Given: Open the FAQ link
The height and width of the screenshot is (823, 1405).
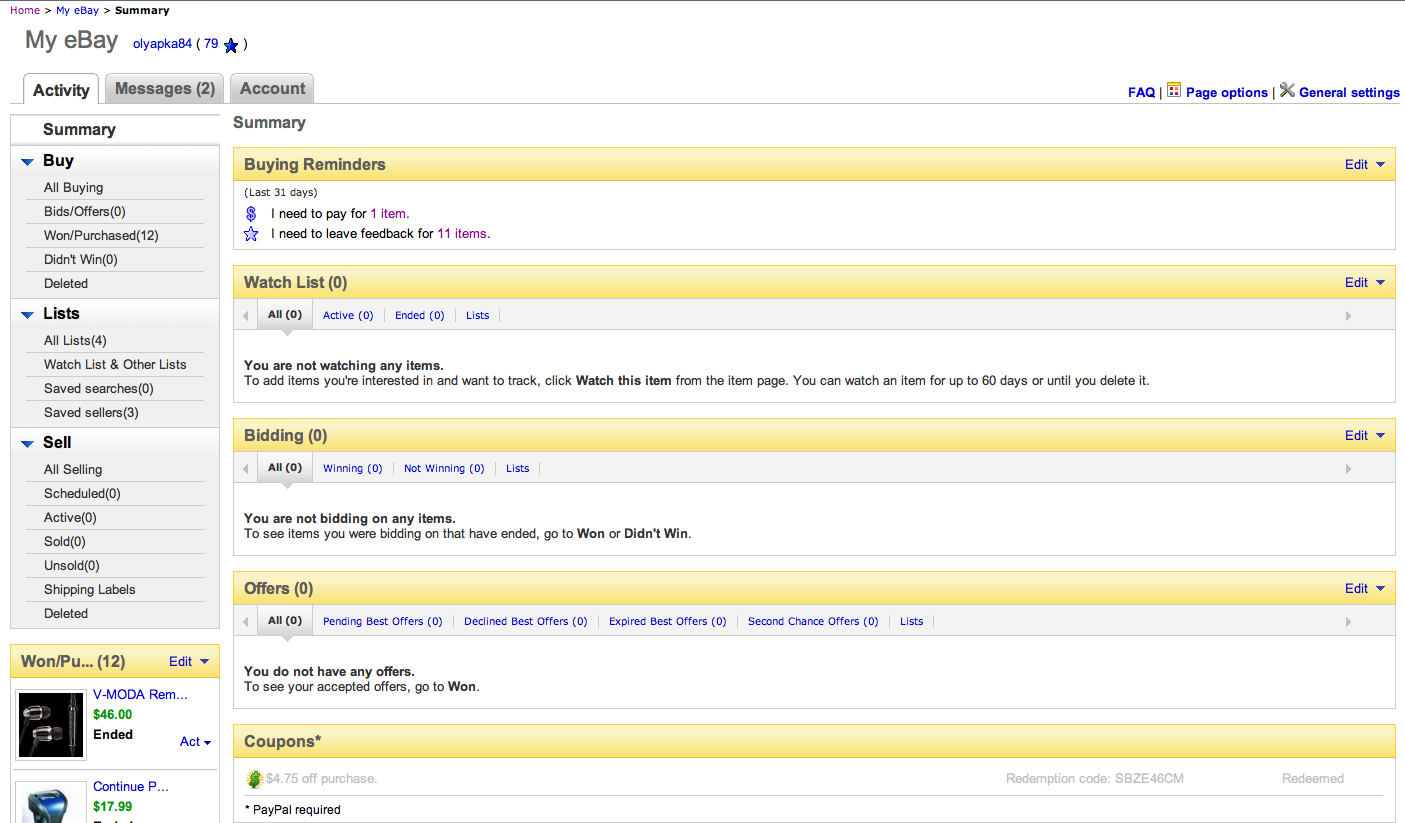Looking at the screenshot, I should [x=1141, y=92].
